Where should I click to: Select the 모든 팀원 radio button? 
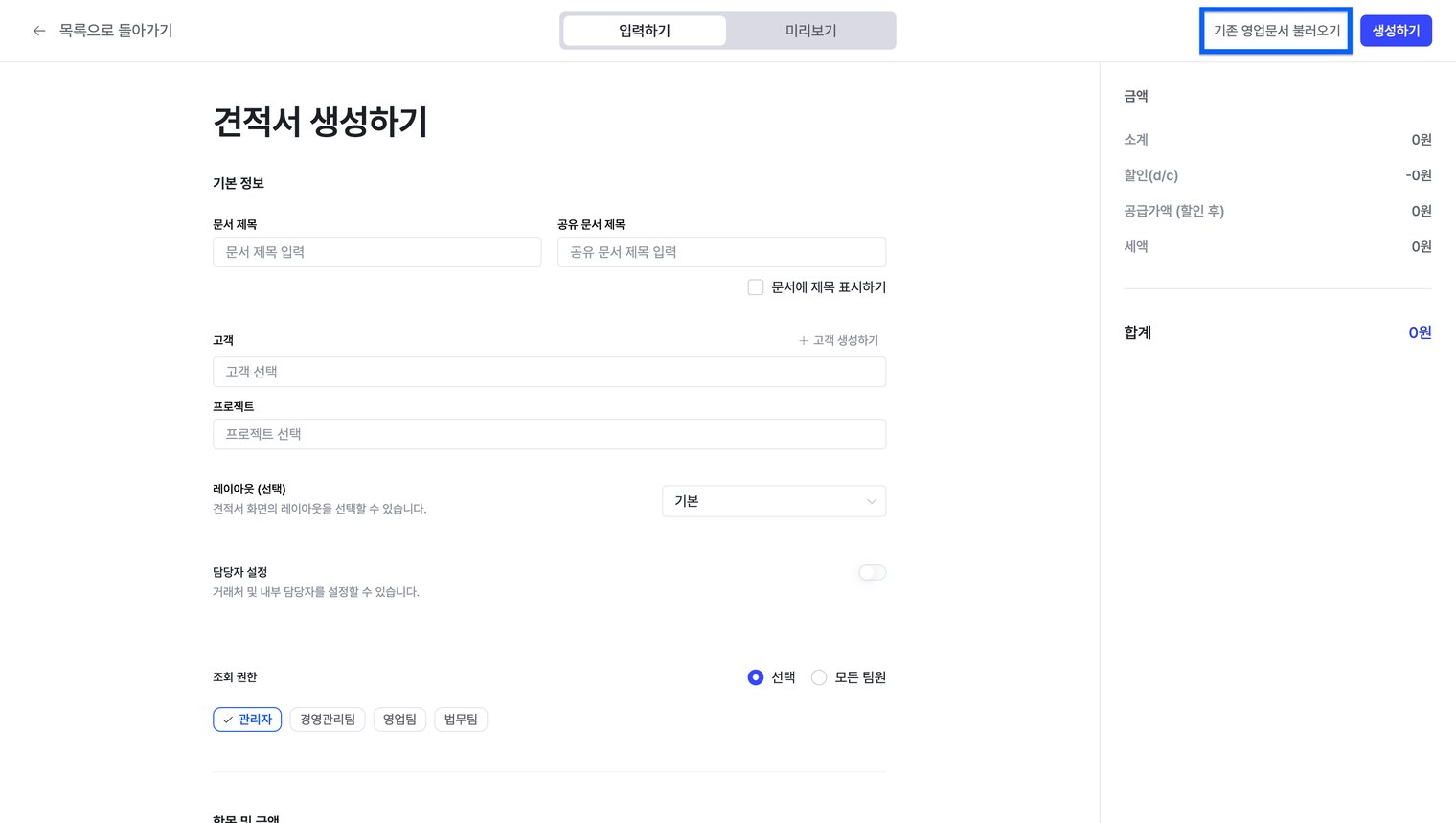pyautogui.click(x=819, y=677)
